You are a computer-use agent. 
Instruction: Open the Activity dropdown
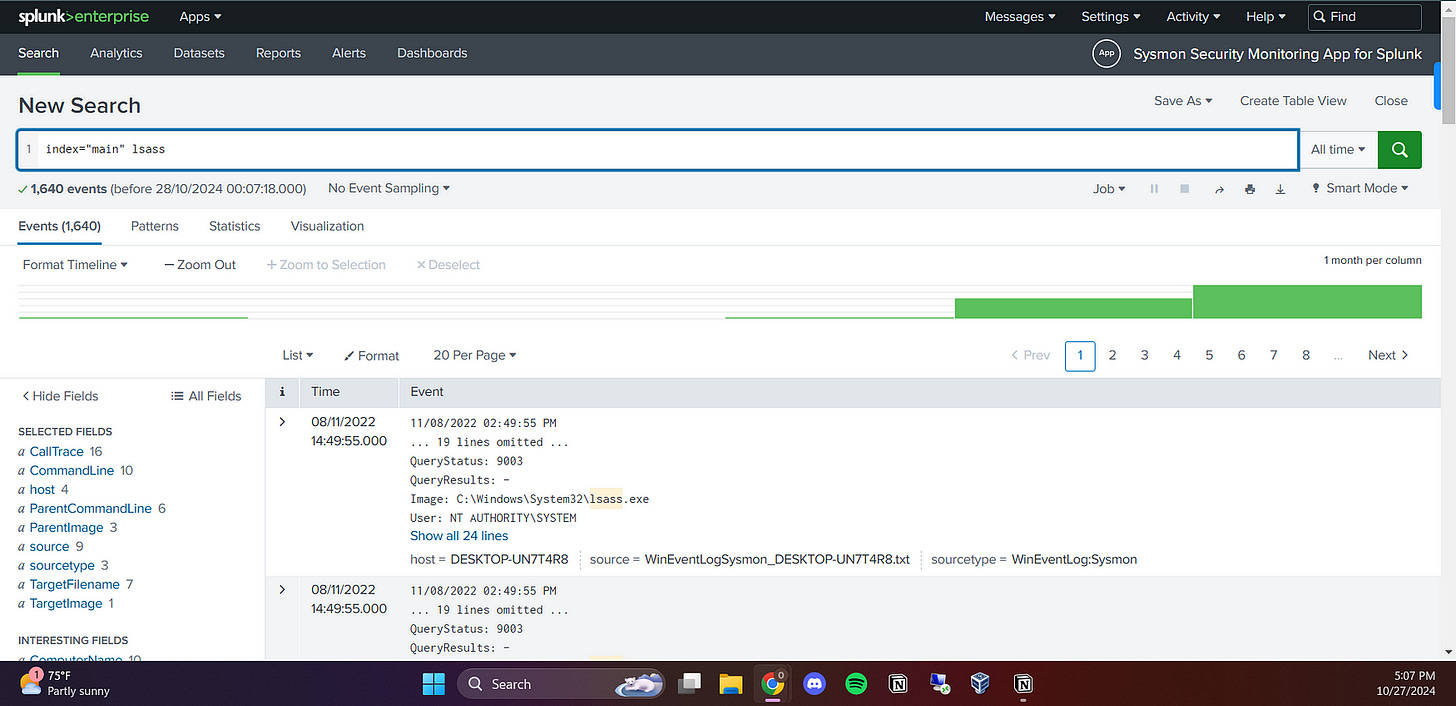(1194, 17)
